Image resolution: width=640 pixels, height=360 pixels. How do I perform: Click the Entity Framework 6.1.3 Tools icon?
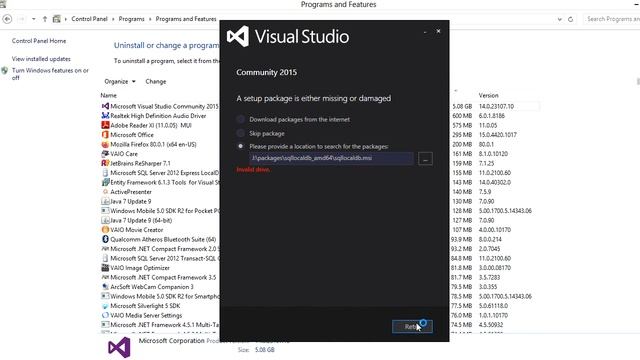point(105,182)
